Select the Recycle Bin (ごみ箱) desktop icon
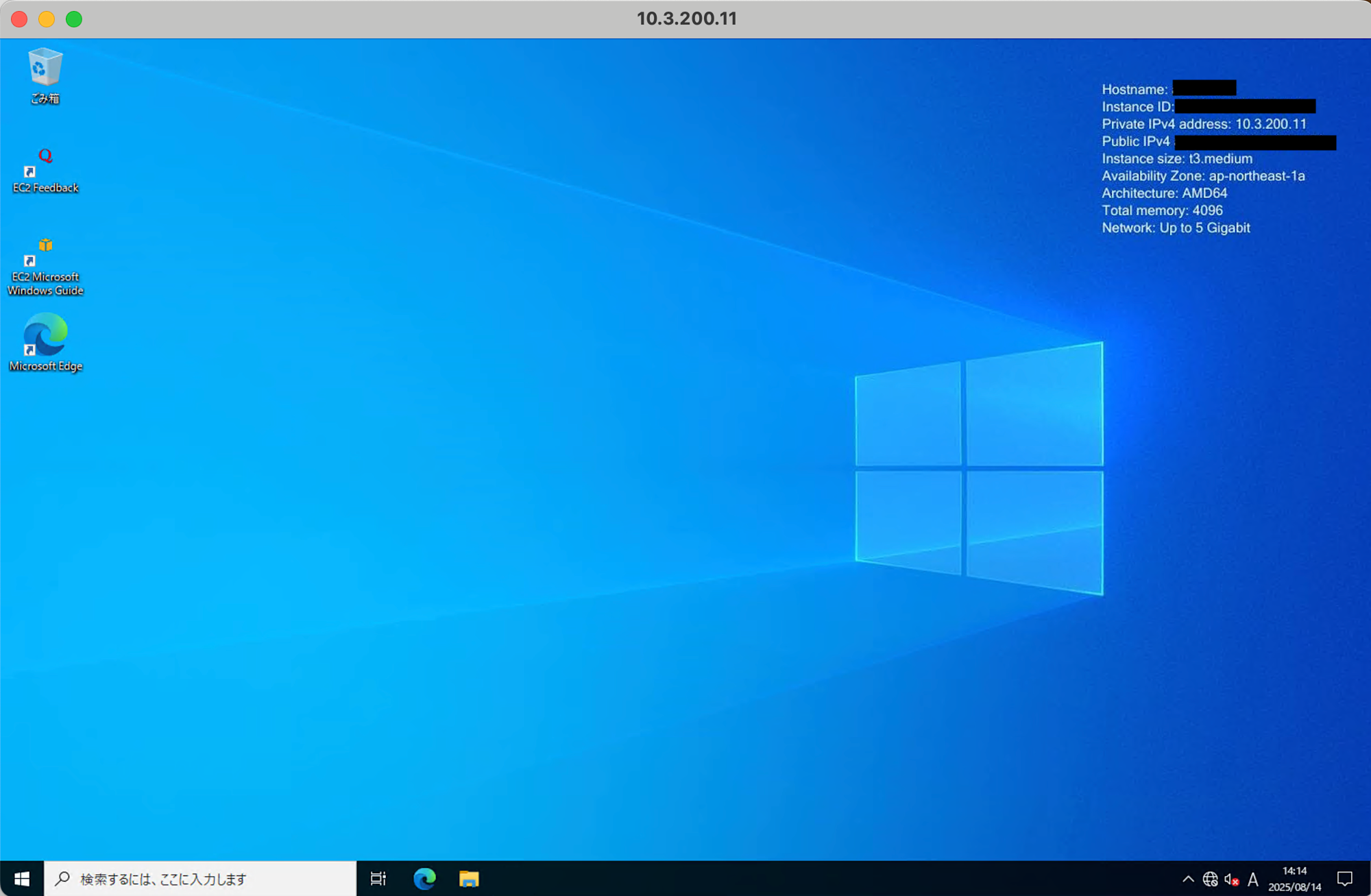1371x896 pixels. click(x=45, y=76)
